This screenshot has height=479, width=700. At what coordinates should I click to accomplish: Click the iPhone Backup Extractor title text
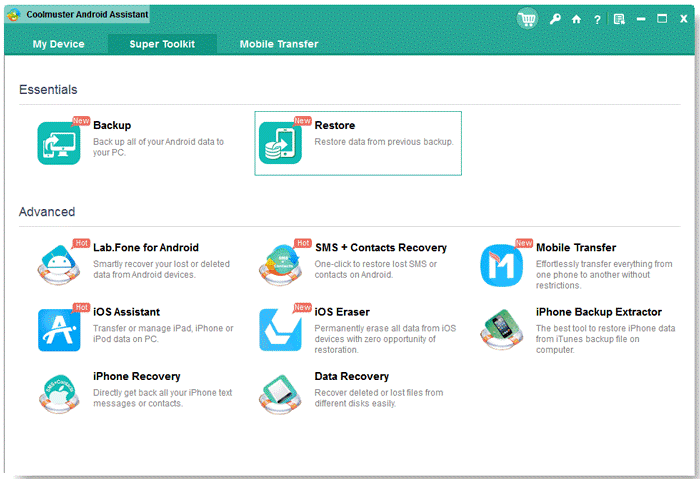(x=598, y=312)
